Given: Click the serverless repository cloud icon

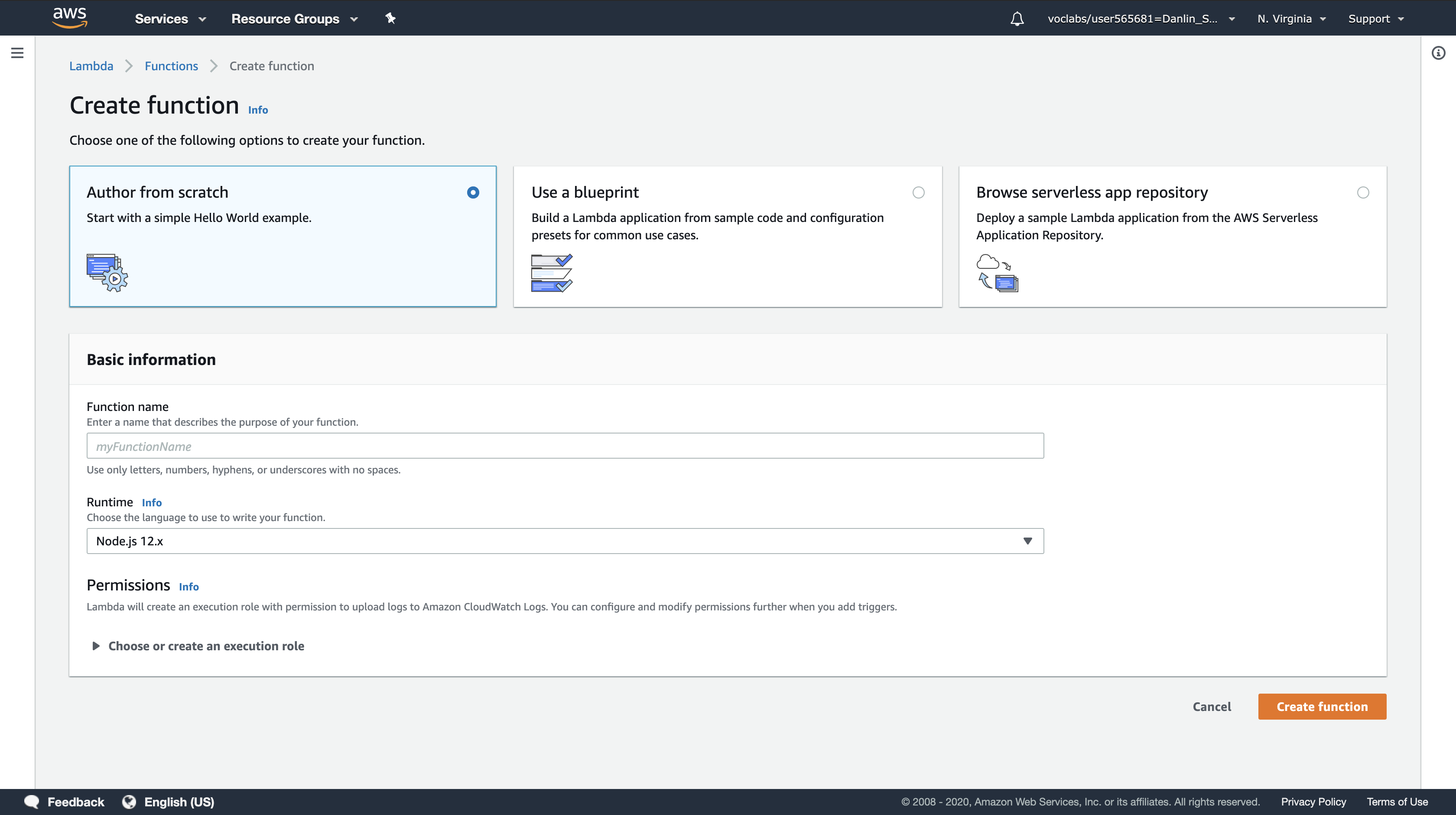Looking at the screenshot, I should [x=997, y=273].
